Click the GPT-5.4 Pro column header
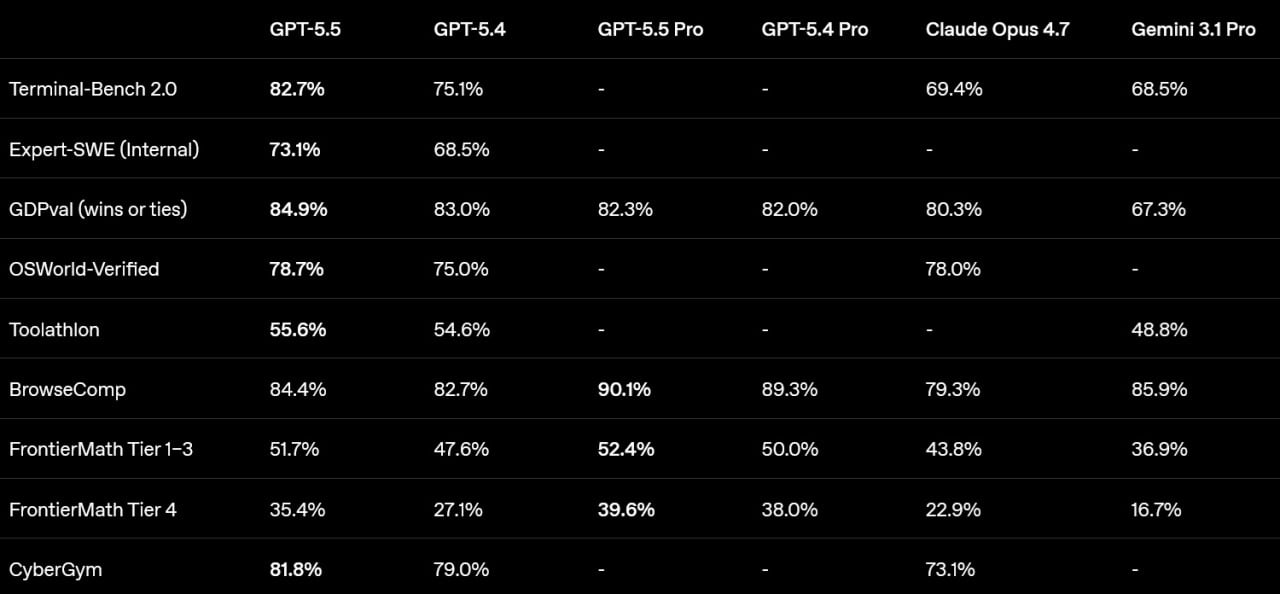The height and width of the screenshot is (594, 1280). (x=814, y=30)
